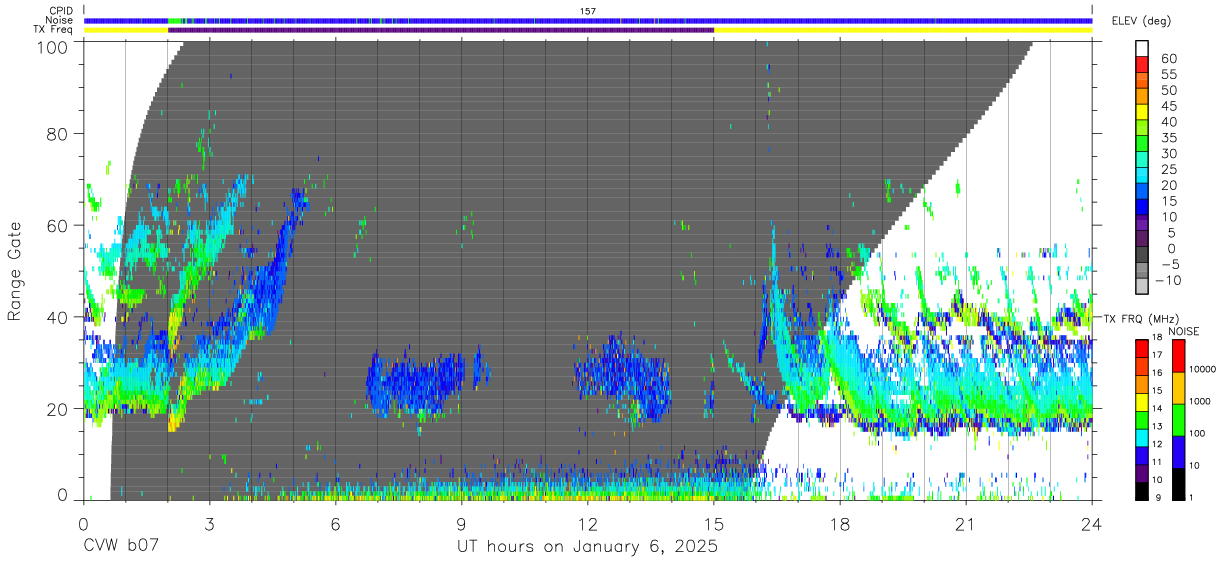
Task: Click the 18 tick on the UT hours axis
Action: (840, 523)
